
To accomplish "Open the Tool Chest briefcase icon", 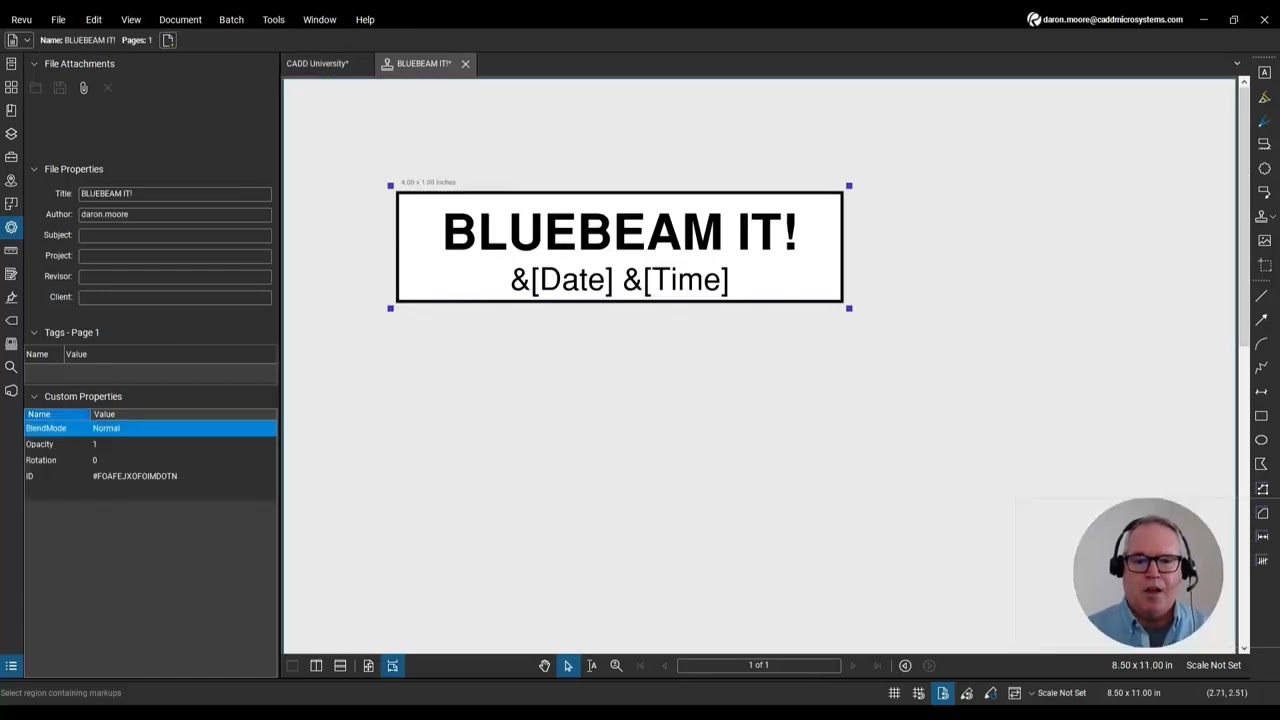I will 11,157.
